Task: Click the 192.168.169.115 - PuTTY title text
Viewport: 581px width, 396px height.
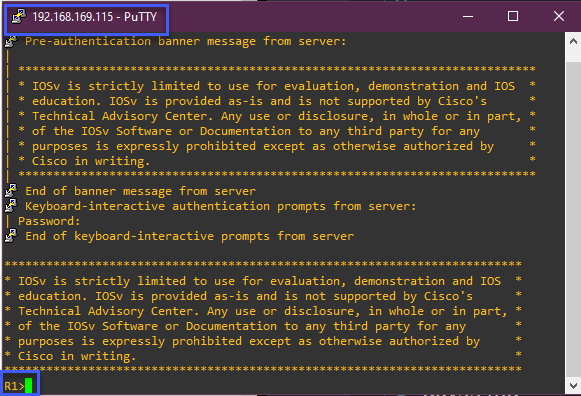Action: (x=94, y=17)
